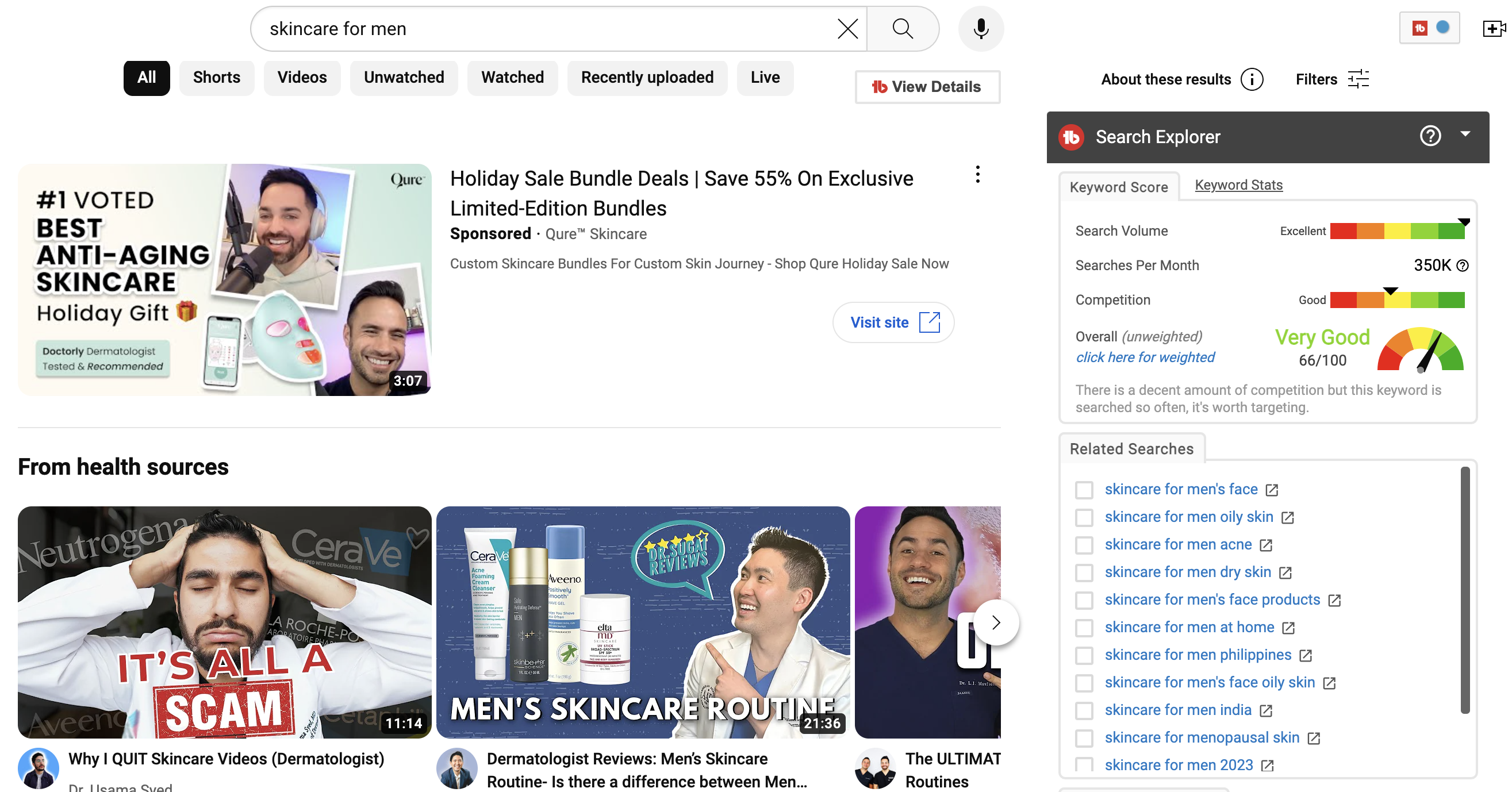Switch to the Keyword Stats tab
The width and height of the screenshot is (1512, 792).
coord(1238,186)
